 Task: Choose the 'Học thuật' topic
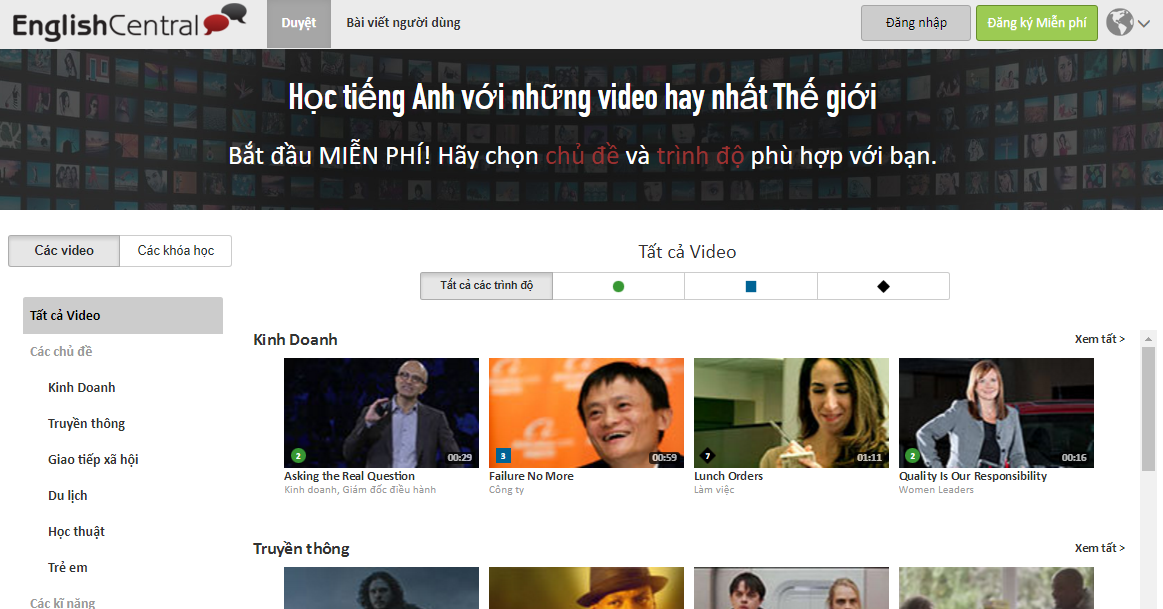pos(76,531)
